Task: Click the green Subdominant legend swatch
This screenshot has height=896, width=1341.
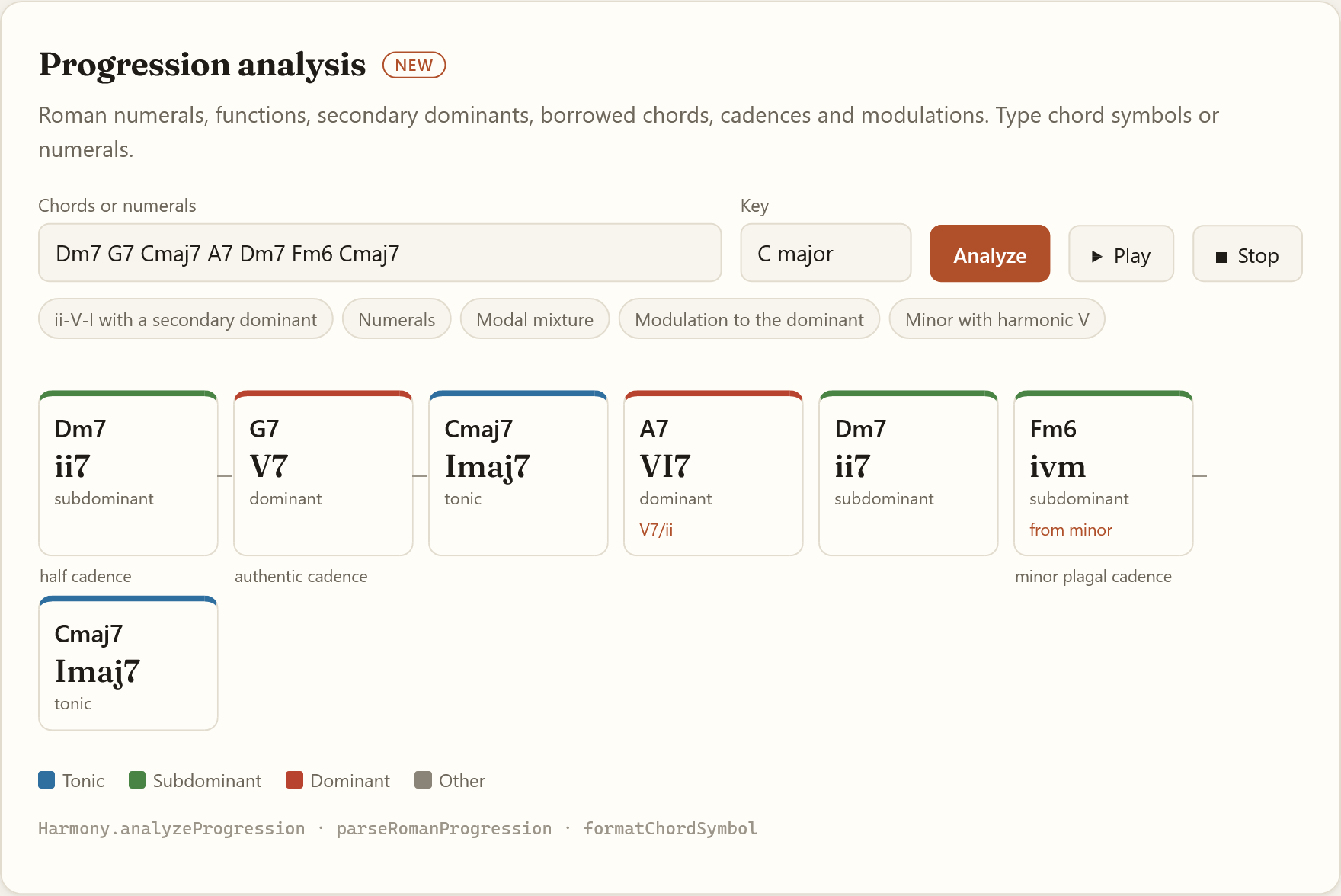Action: click(137, 779)
